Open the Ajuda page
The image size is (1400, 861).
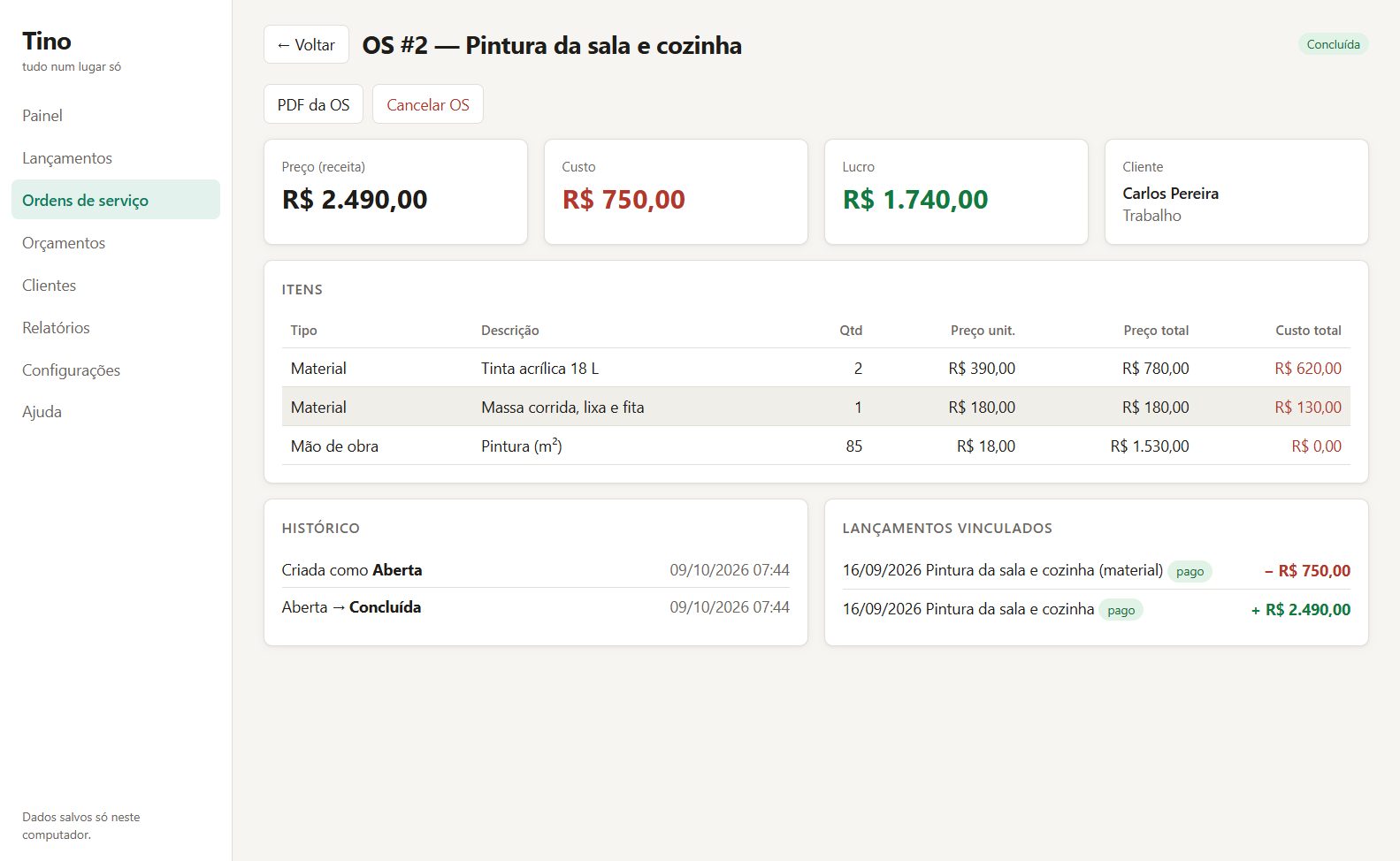116,412
